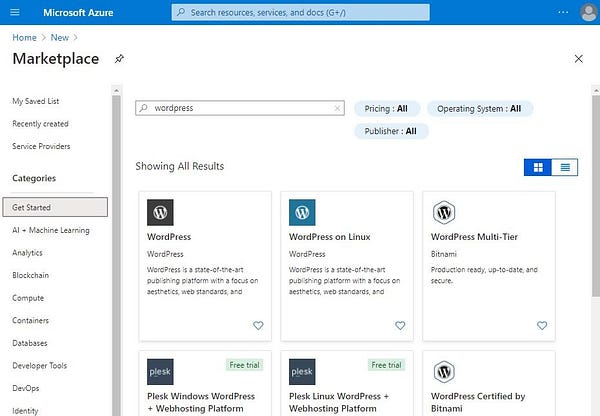Open Plesk Windows WordPress + Webhosting Platform
This screenshot has width=600, height=416.
coord(201,402)
